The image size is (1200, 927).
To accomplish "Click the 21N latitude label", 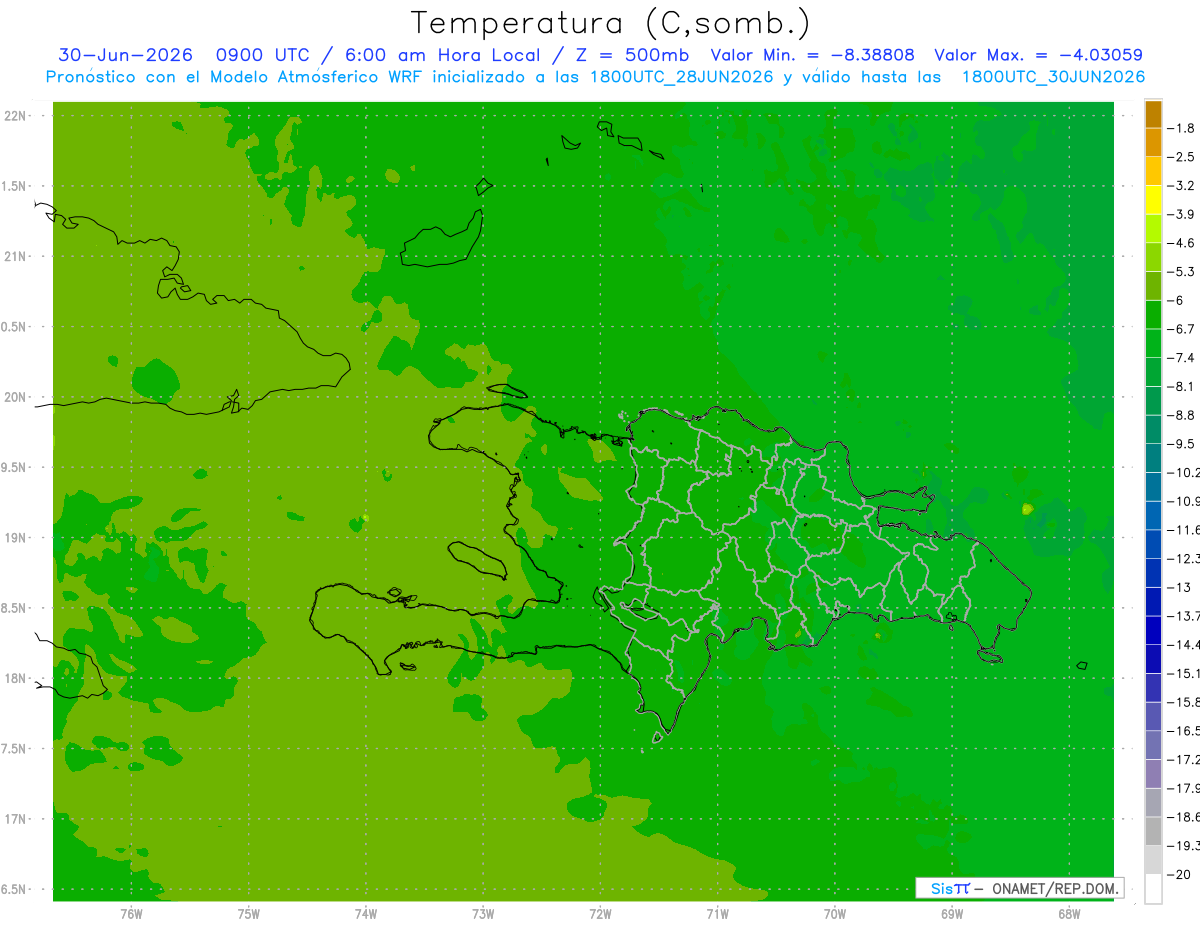I will [x=17, y=256].
